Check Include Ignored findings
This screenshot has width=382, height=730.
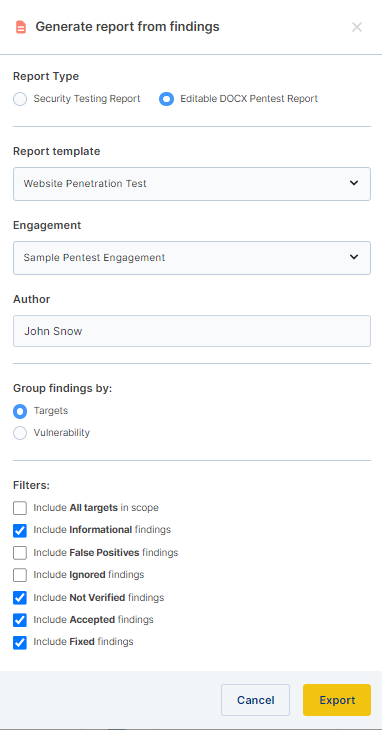(20, 575)
